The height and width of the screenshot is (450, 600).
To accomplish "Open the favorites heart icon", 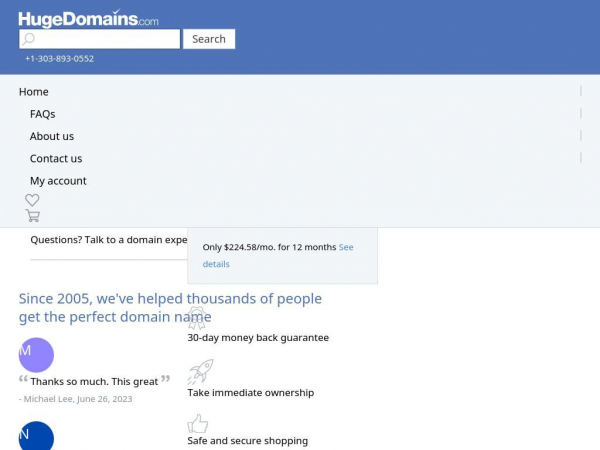I will [x=32, y=200].
